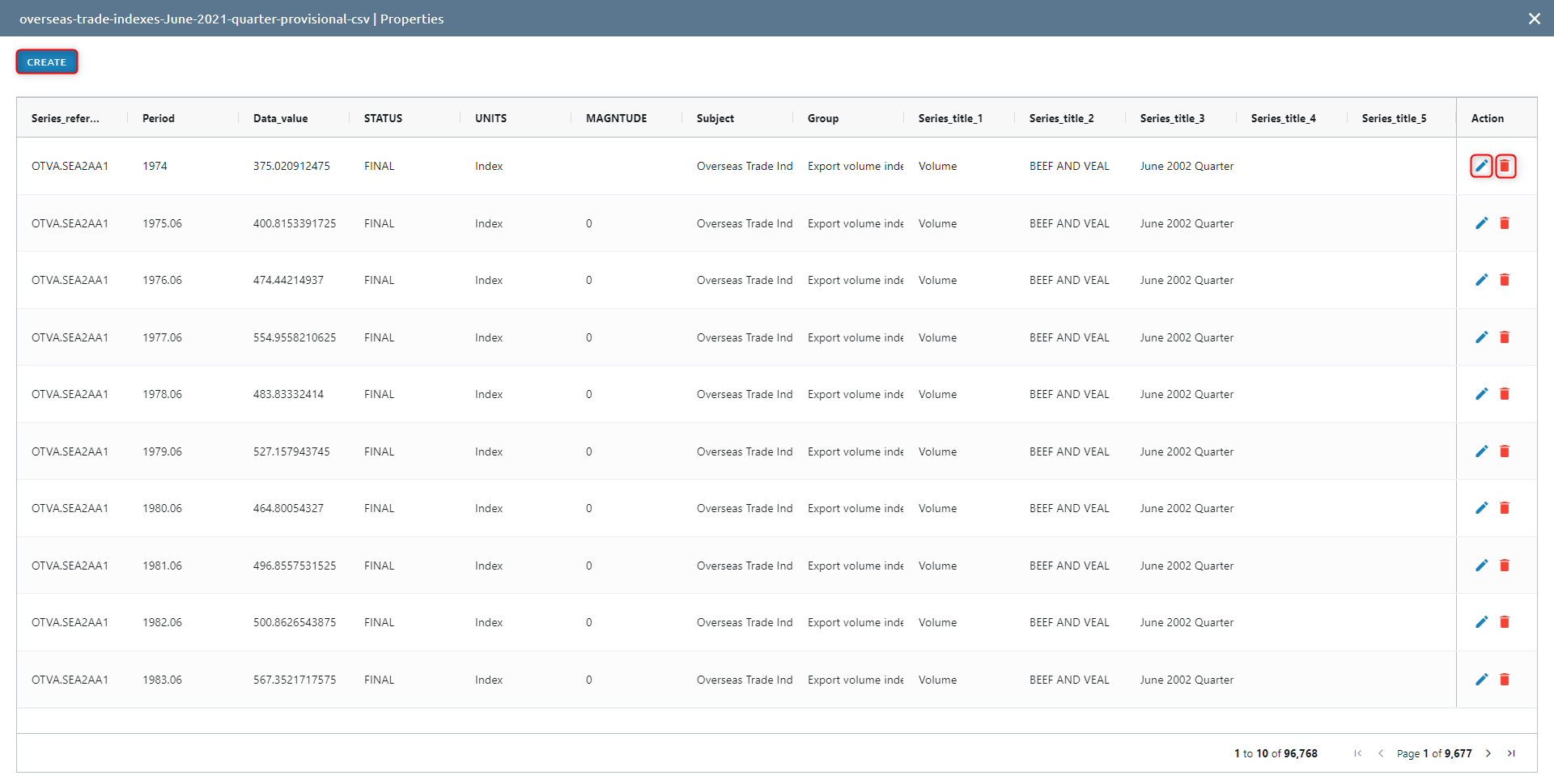The height and width of the screenshot is (784, 1554).
Task: Click June 2002 Quarter in the 1982.06 row
Action: click(1187, 622)
